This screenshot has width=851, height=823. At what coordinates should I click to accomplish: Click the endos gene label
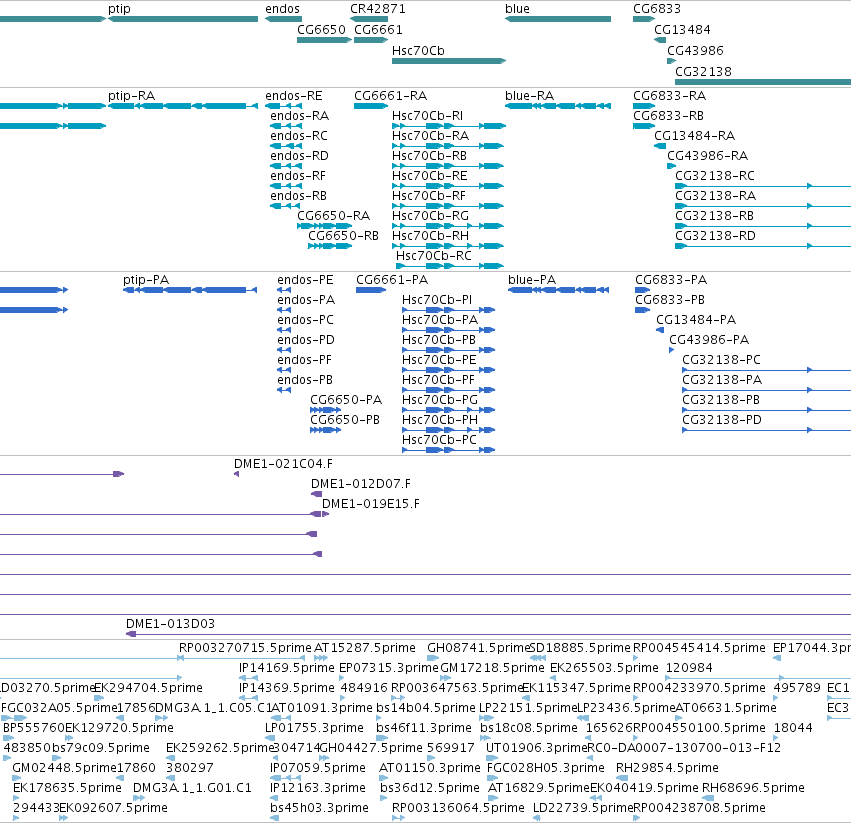(x=282, y=9)
